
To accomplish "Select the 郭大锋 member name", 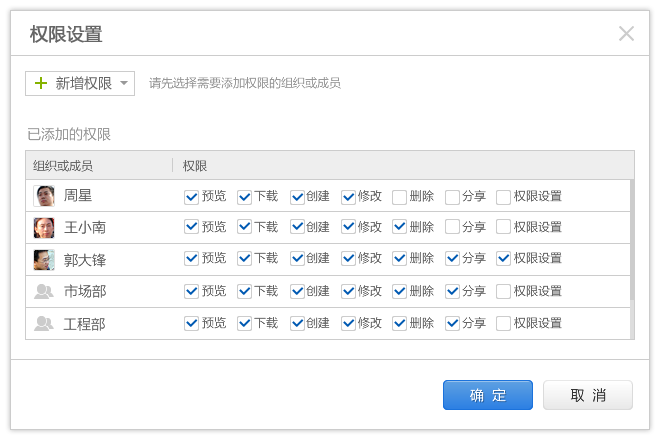I will [x=85, y=260].
